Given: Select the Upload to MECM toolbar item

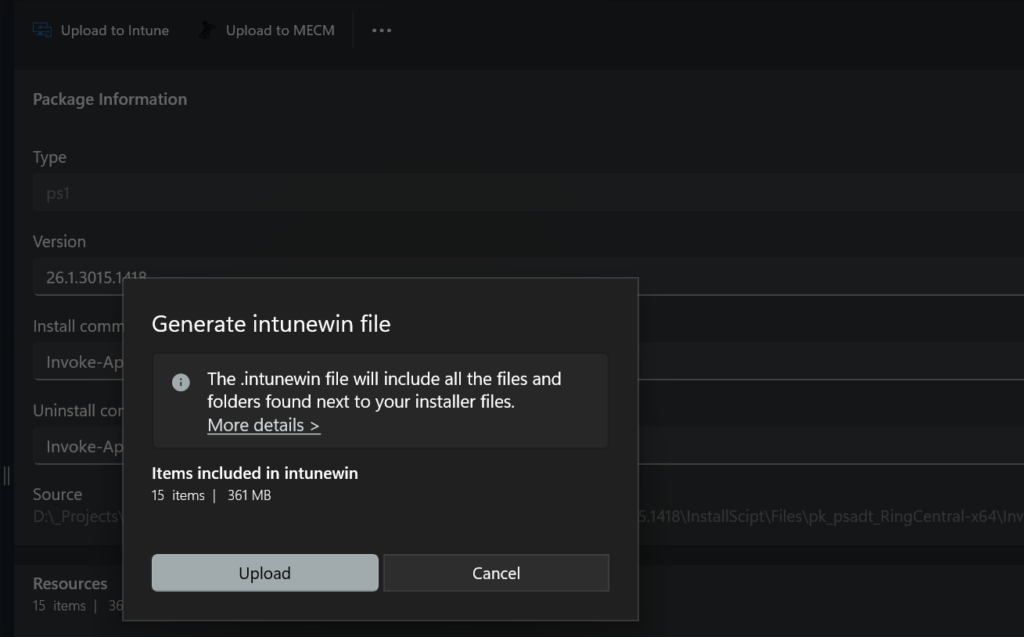Looking at the screenshot, I should [x=265, y=29].
